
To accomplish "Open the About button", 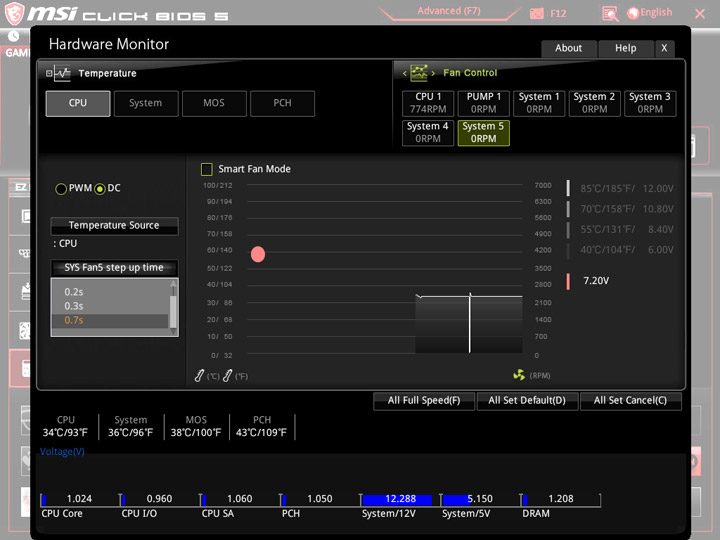I will pyautogui.click(x=569, y=48).
